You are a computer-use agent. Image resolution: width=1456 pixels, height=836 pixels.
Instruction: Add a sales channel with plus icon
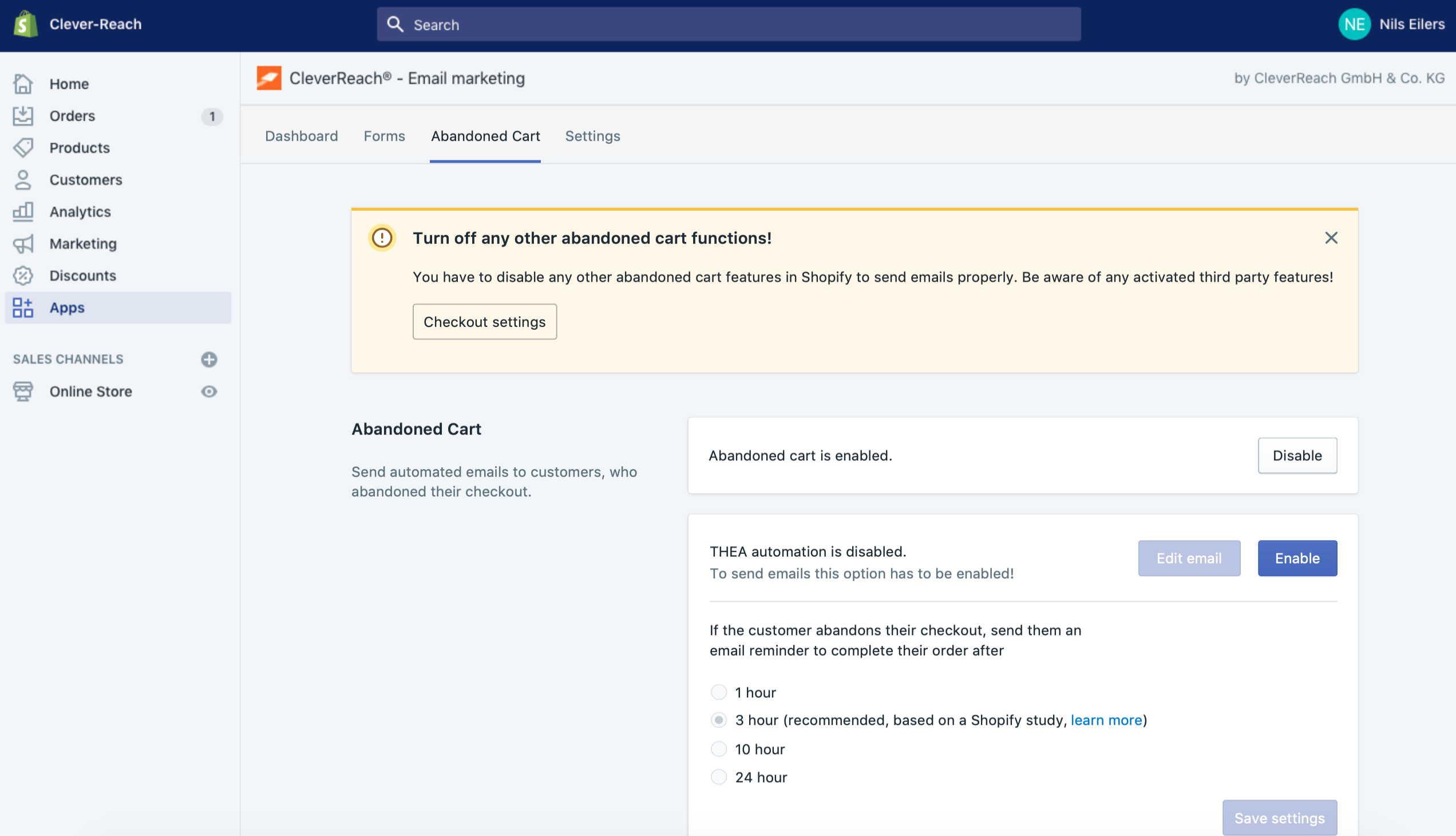click(x=209, y=360)
